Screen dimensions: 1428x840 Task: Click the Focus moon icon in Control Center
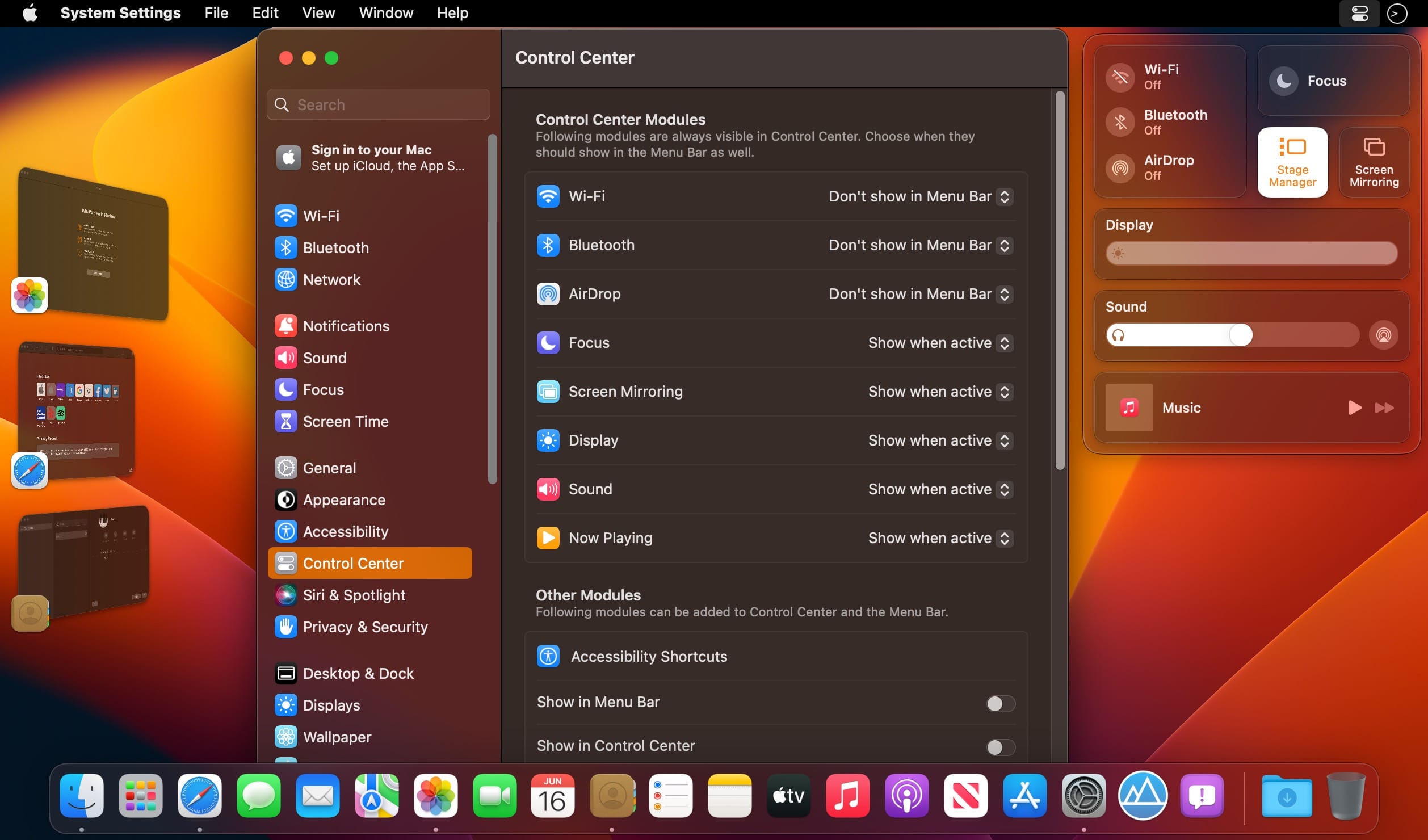pos(1284,79)
